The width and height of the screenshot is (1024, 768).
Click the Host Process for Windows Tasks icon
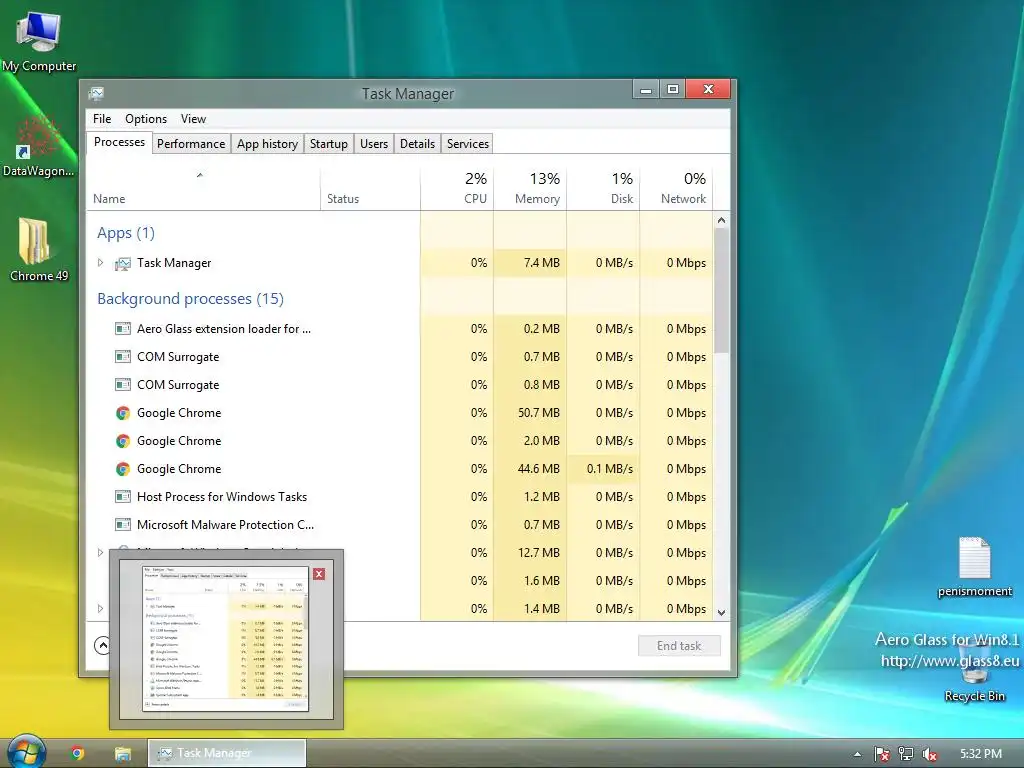(123, 497)
